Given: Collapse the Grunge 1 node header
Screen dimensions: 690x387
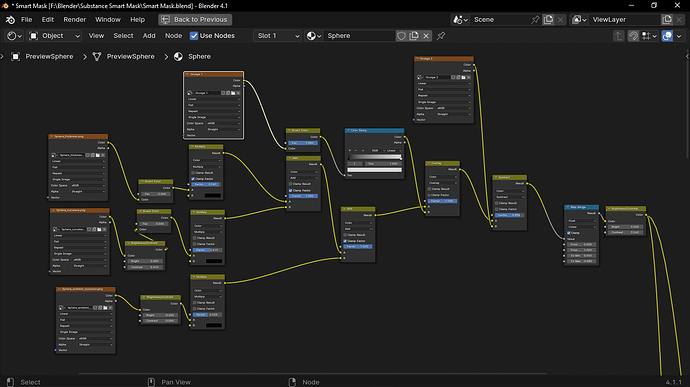Looking at the screenshot, I should [187, 74].
